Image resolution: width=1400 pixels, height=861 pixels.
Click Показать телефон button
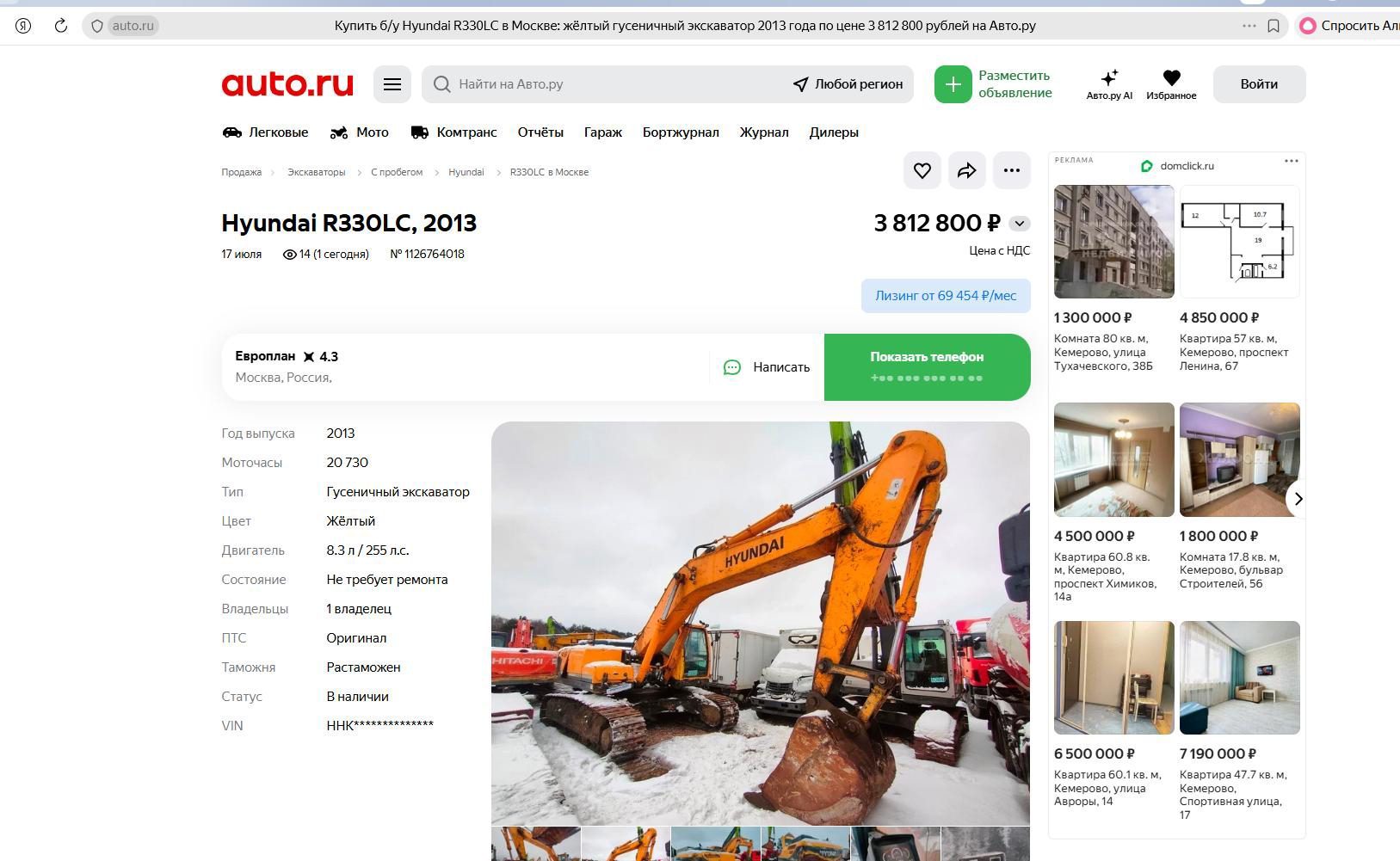point(927,367)
